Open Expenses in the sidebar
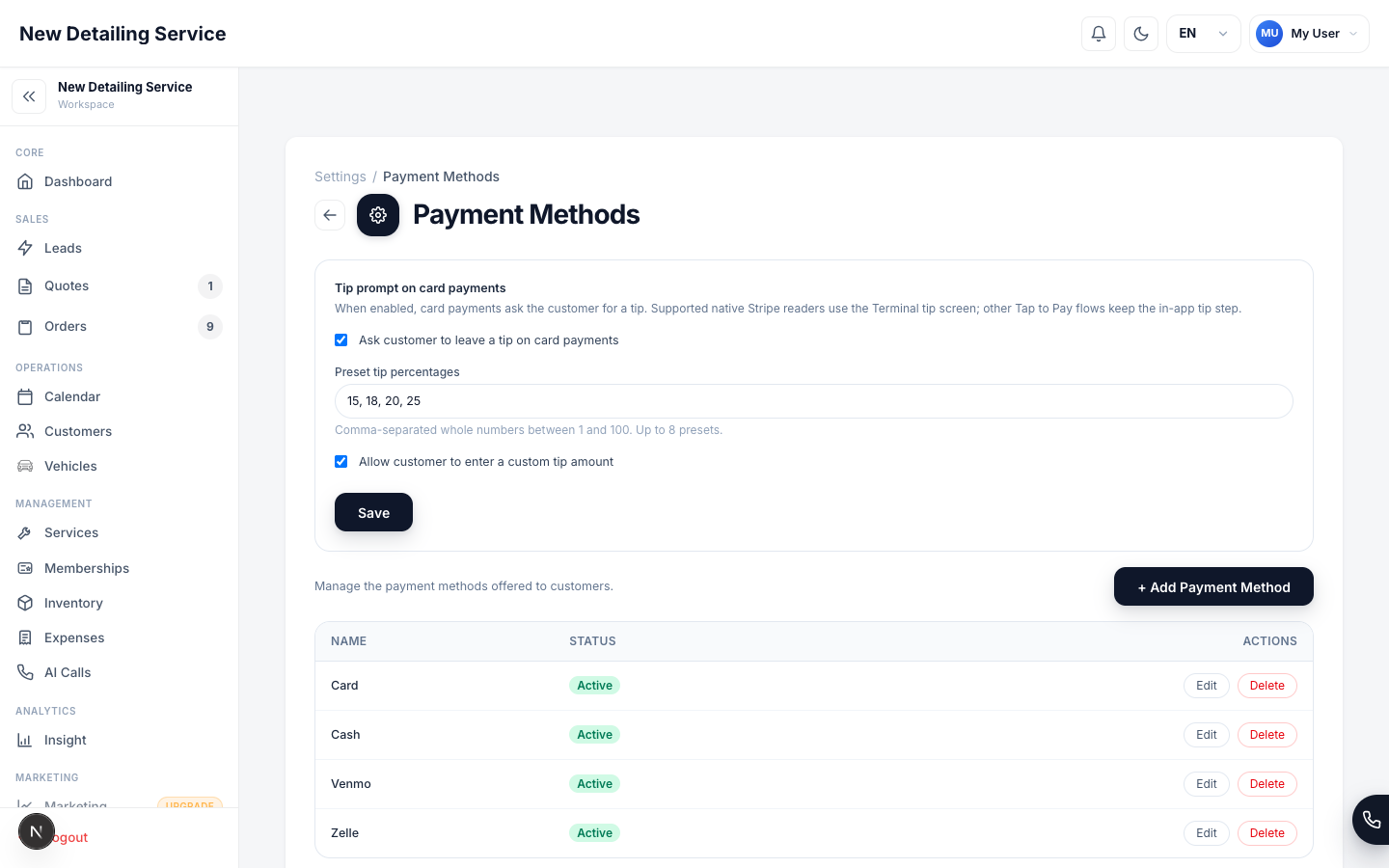Screen dimensions: 1389x868 (120, 637)
